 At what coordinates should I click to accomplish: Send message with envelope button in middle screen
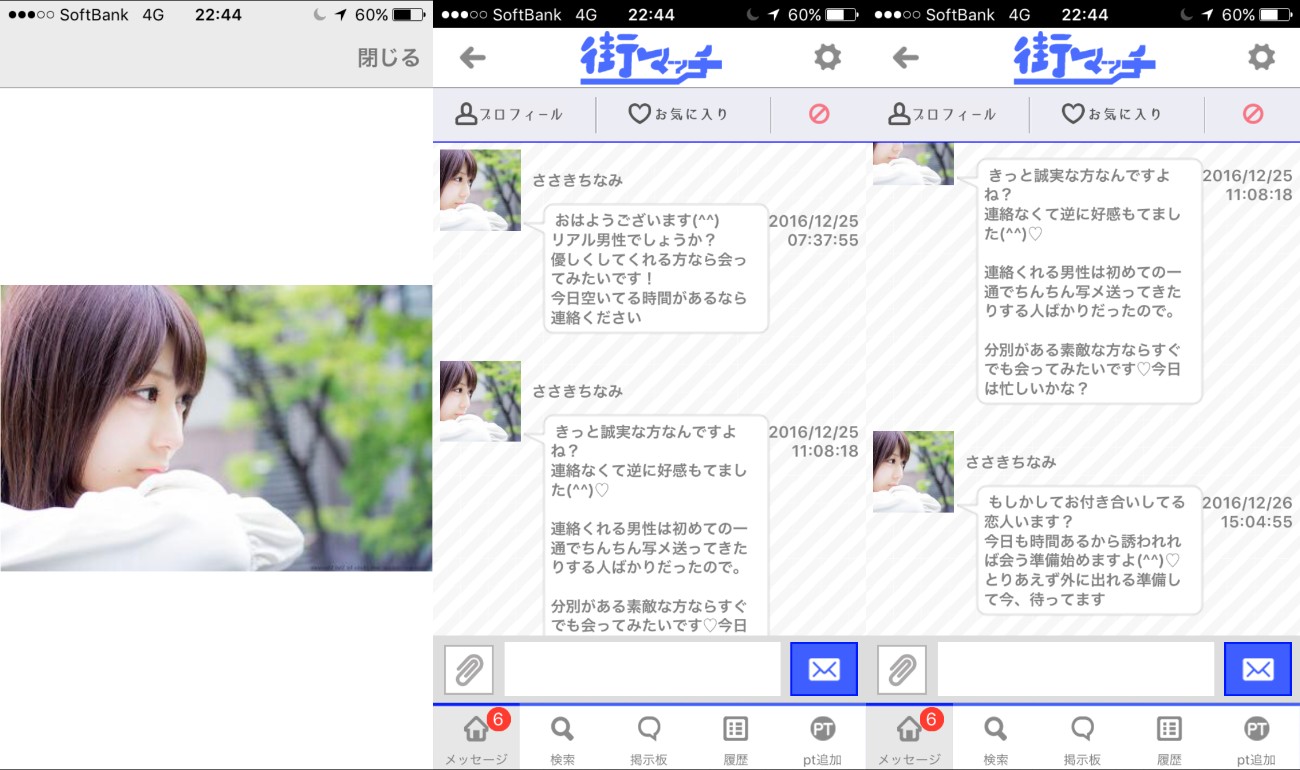coord(824,669)
